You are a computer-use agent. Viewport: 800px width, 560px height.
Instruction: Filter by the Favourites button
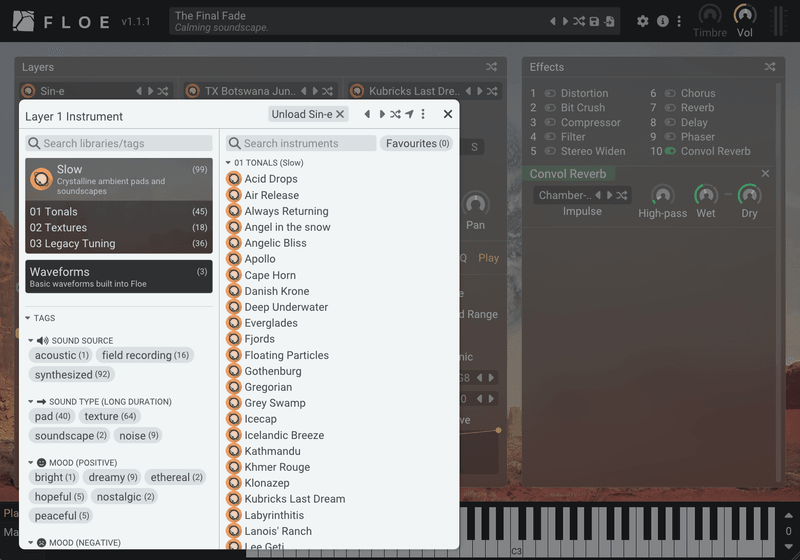[x=417, y=143]
